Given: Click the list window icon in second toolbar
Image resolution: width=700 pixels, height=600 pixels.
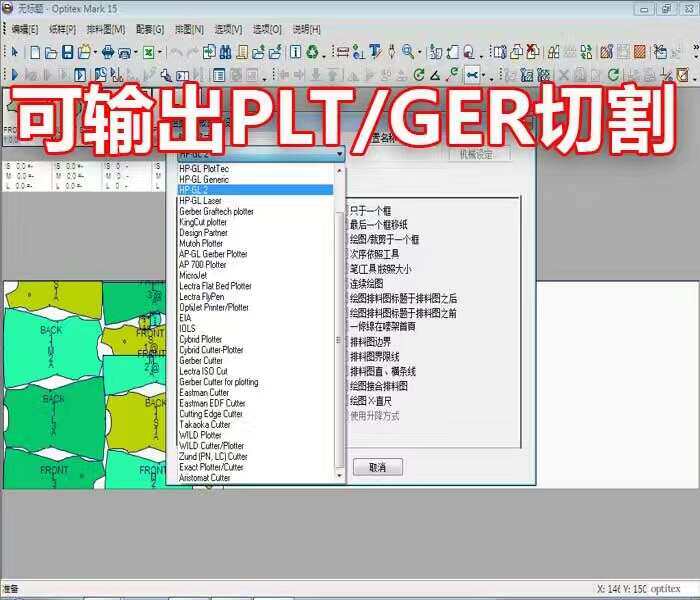Looking at the screenshot, I should (219, 75).
